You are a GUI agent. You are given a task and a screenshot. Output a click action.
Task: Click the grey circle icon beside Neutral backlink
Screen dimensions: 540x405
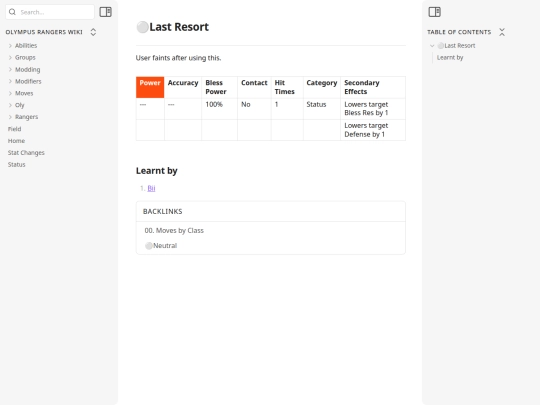click(149, 246)
